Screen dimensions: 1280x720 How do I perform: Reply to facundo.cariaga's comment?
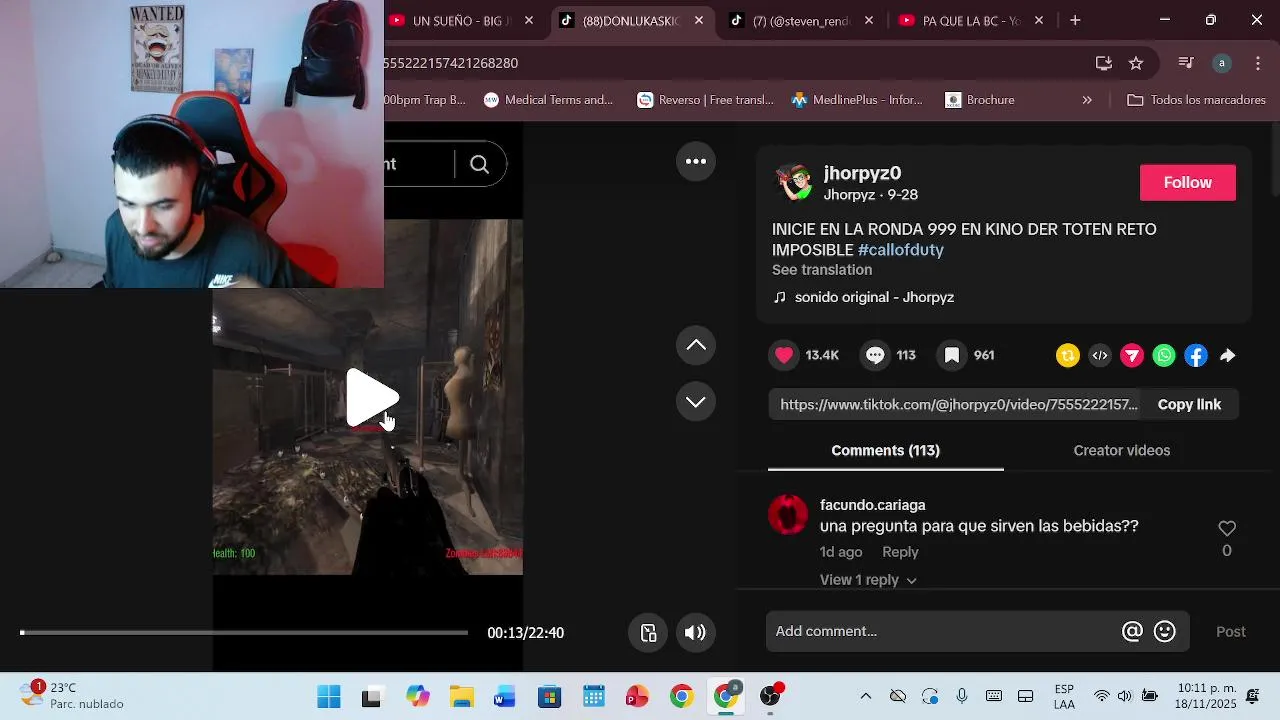point(900,552)
